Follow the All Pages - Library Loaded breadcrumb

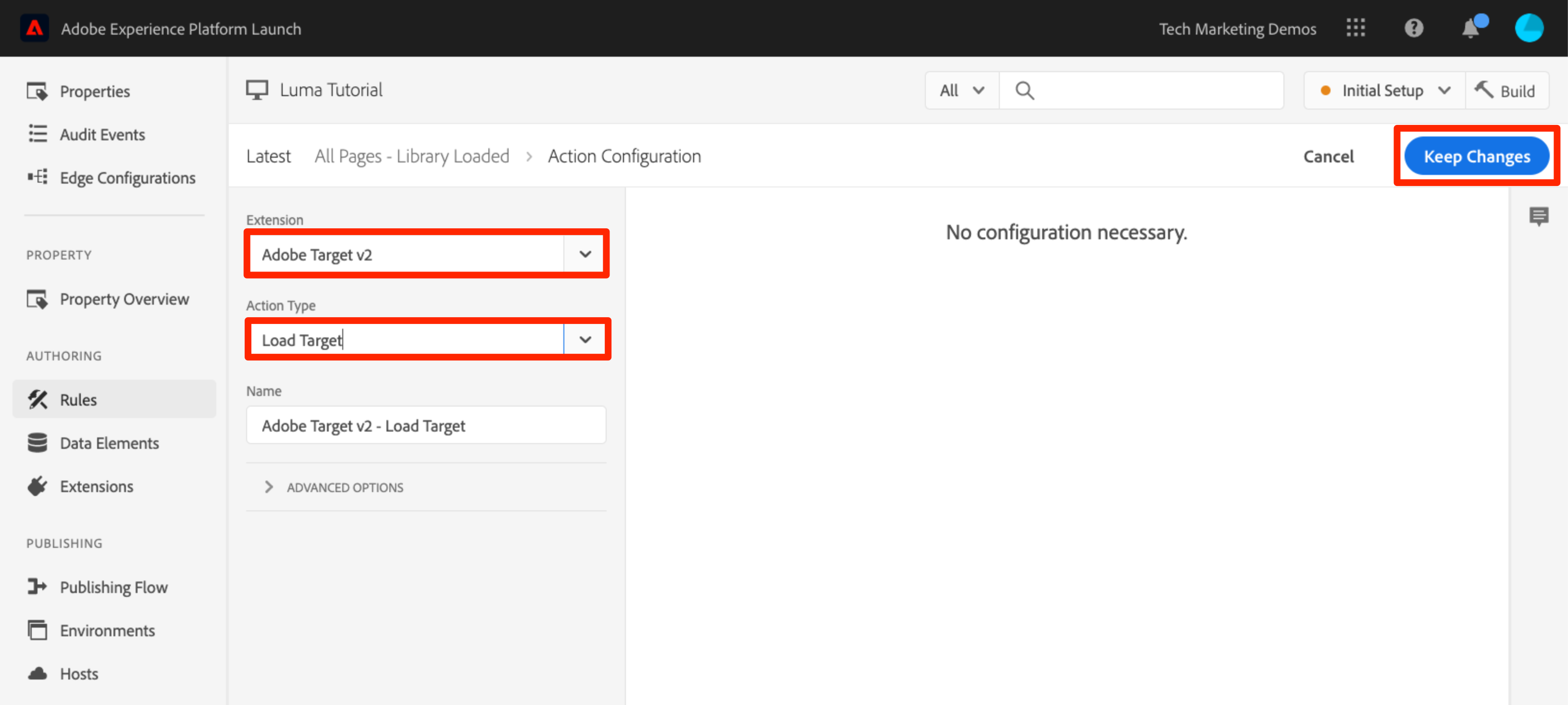click(411, 157)
